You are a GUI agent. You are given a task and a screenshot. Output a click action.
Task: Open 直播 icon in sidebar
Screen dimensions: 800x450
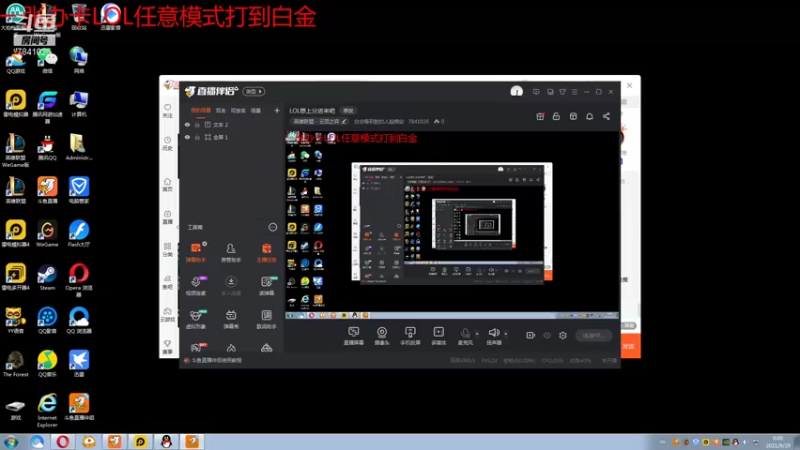(x=167, y=217)
